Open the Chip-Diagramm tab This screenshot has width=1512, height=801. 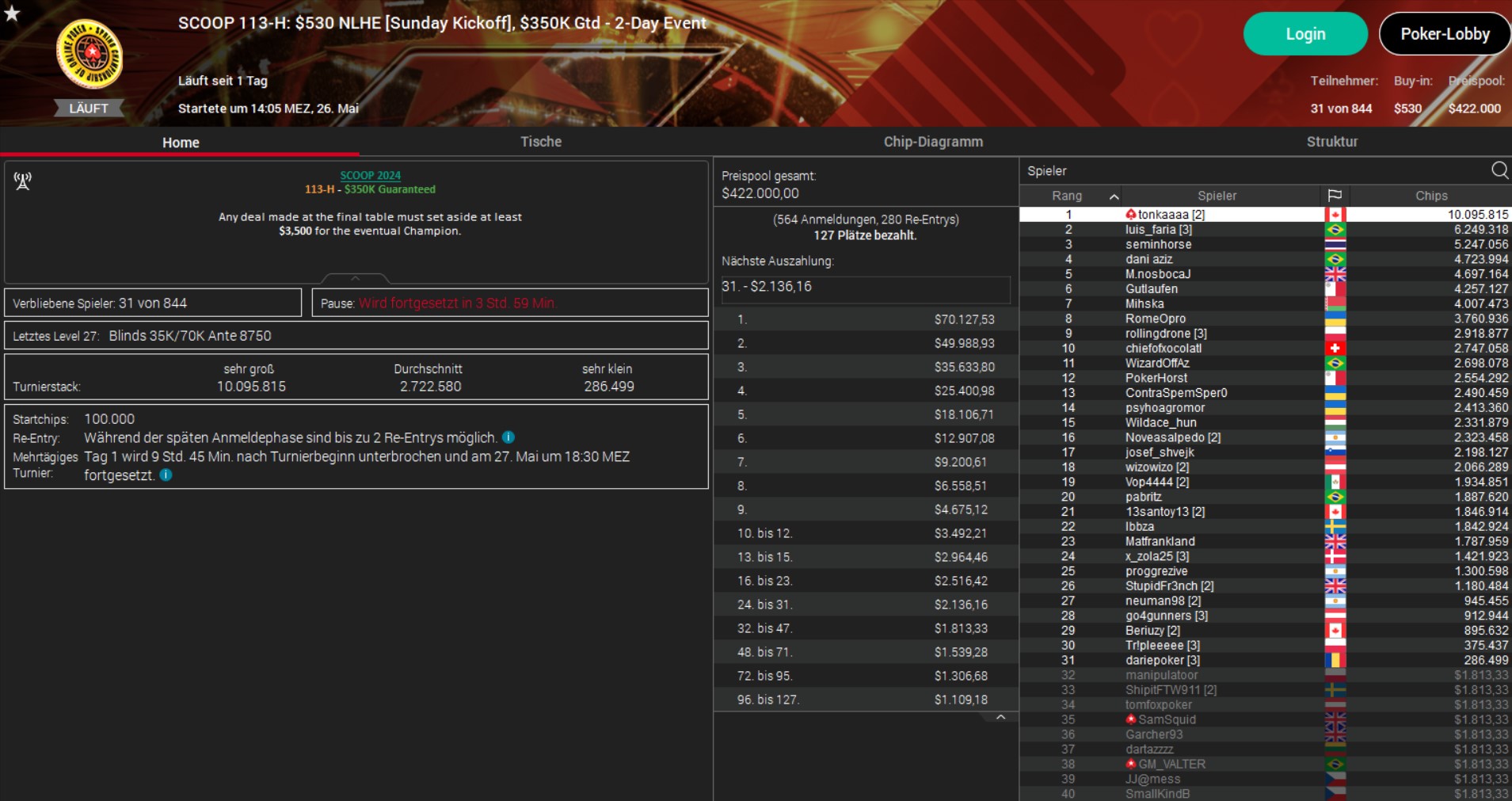pos(933,142)
